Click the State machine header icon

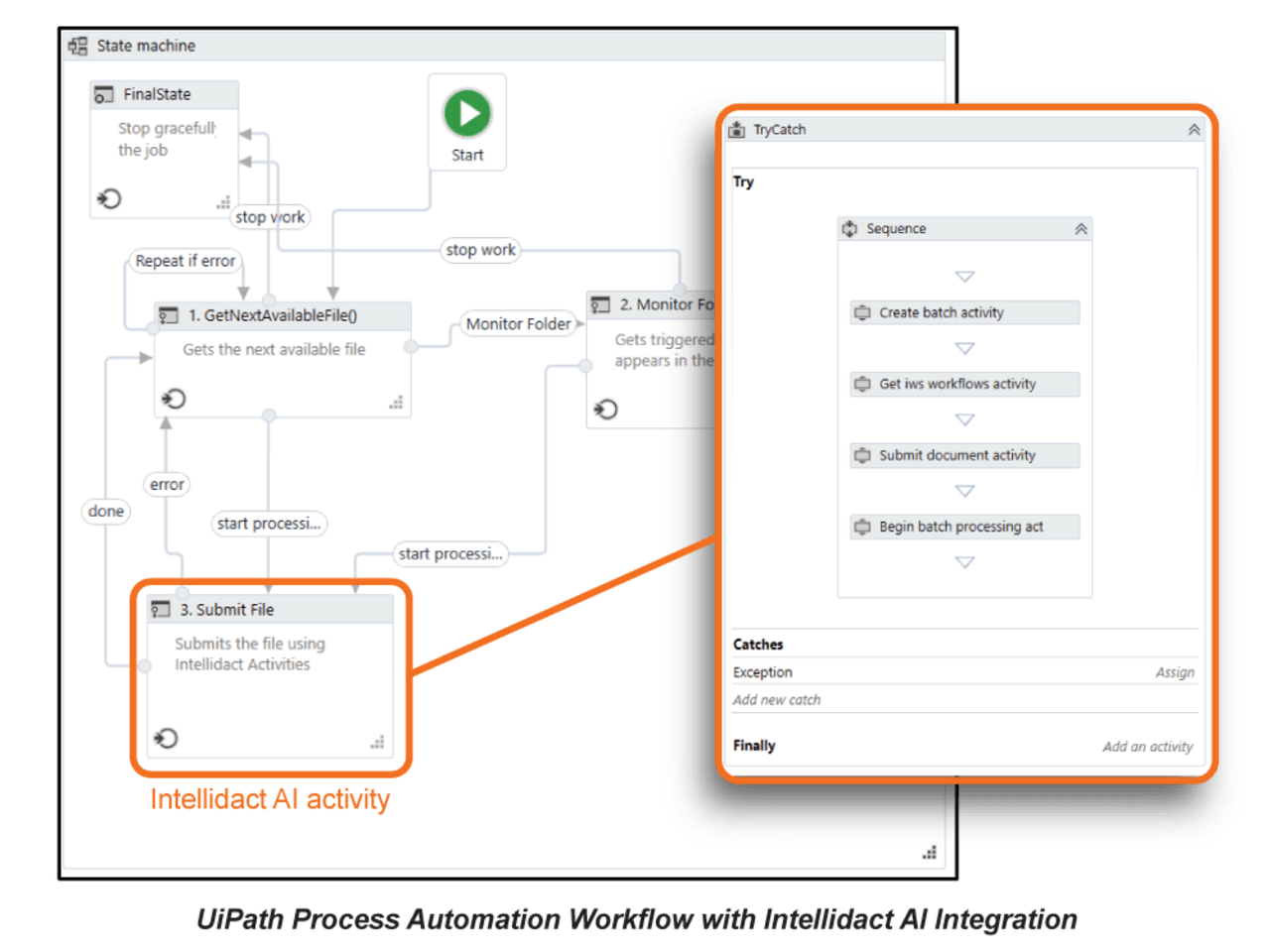click(77, 46)
